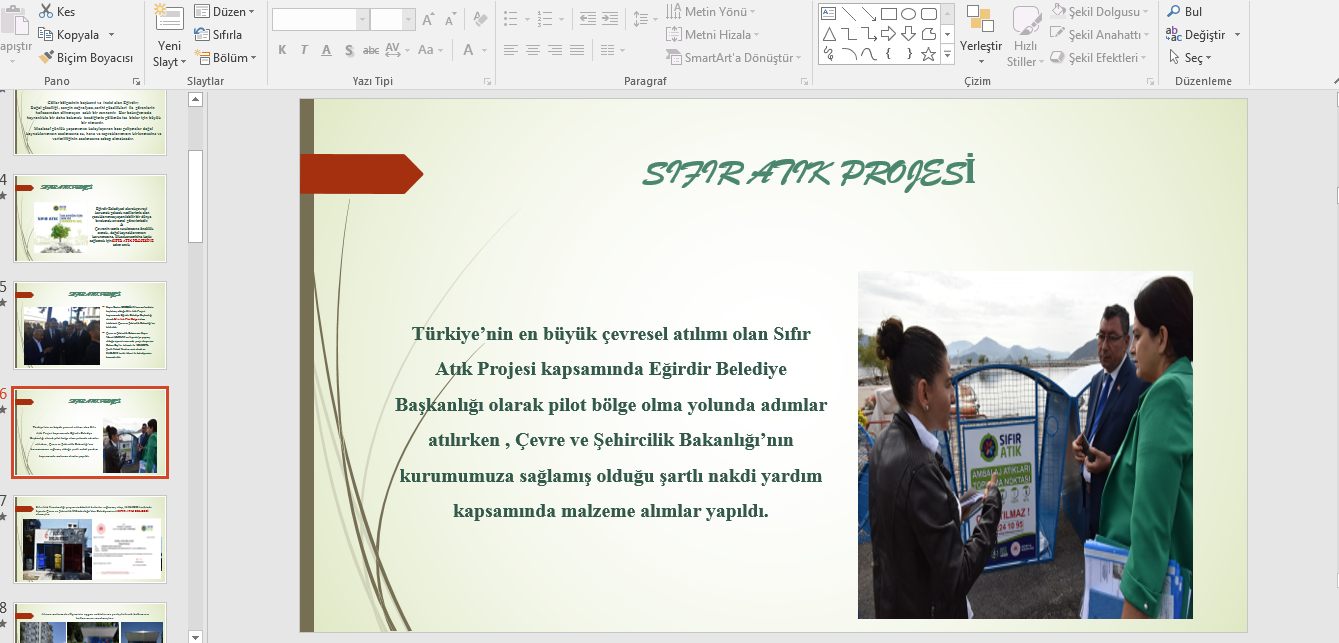Select the oval shape
Image resolution: width=1339 pixels, height=643 pixels.
click(908, 14)
